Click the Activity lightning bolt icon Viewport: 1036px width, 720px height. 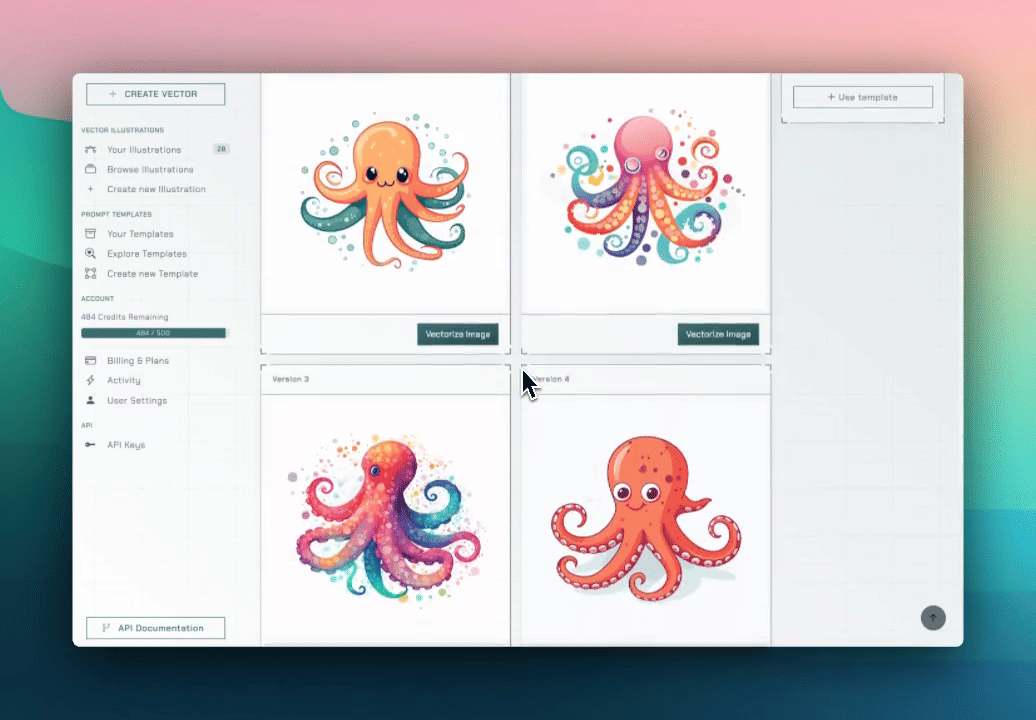click(x=90, y=380)
